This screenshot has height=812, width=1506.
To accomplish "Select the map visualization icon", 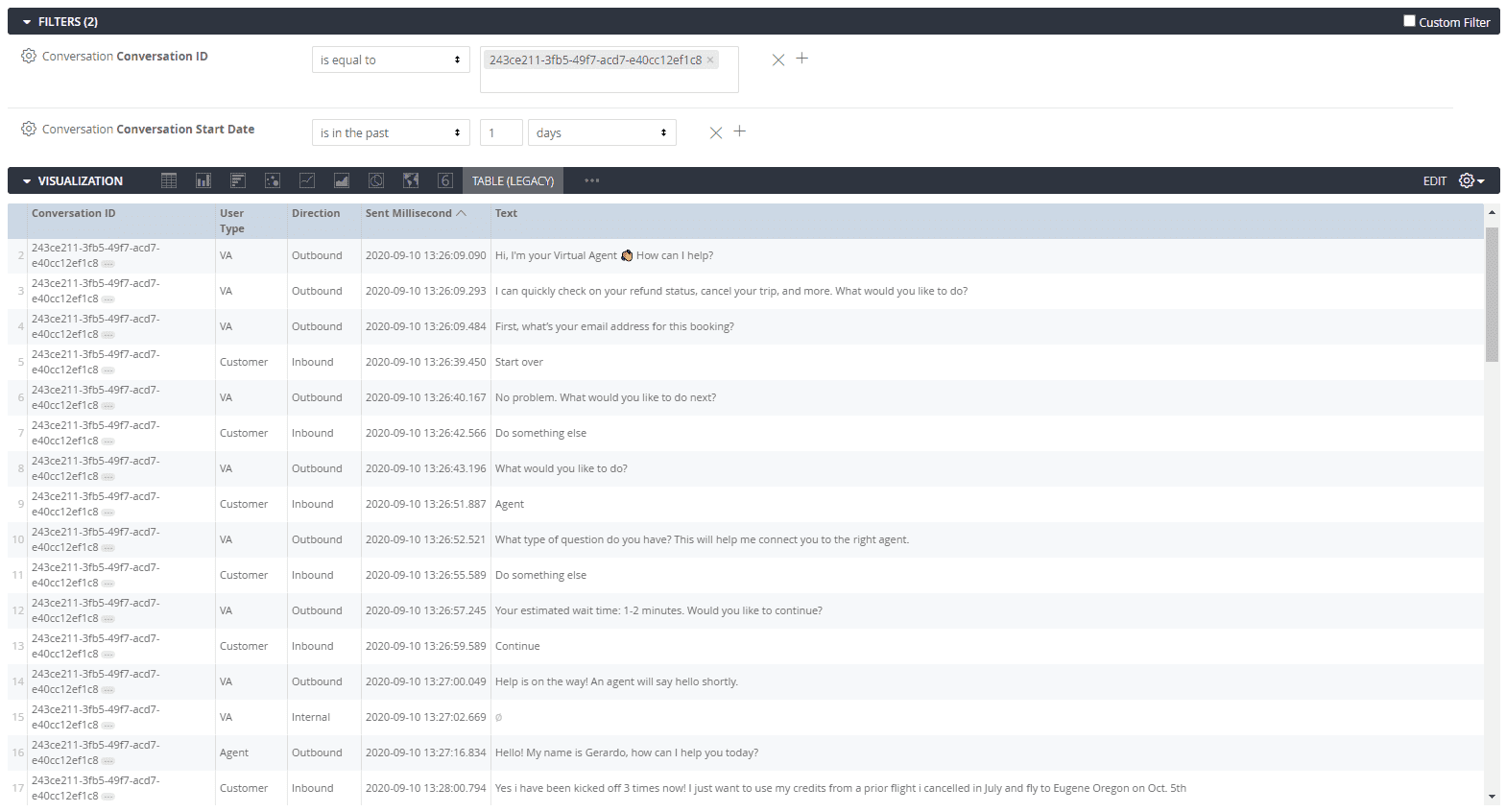I will tap(411, 180).
